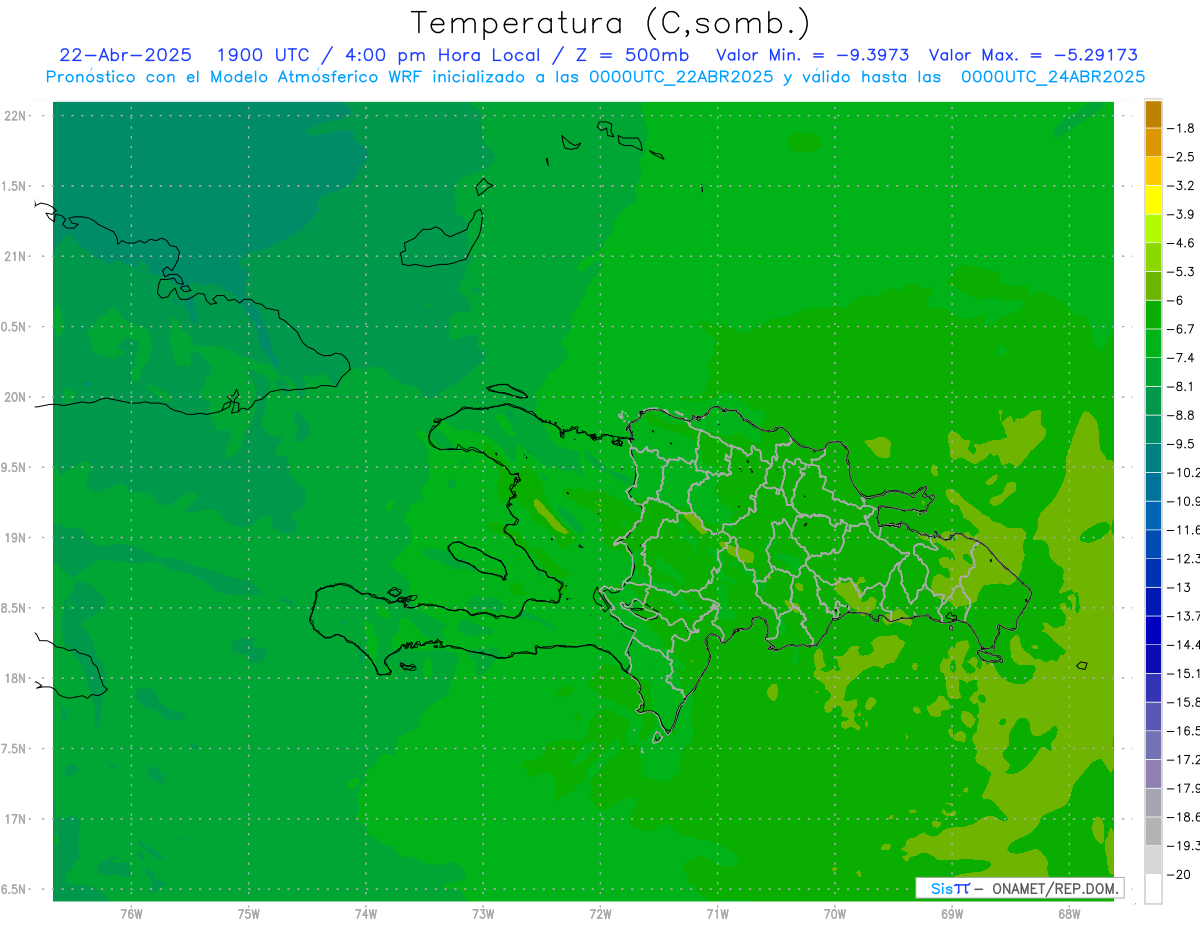Viewport: 1200px width, 927px height.
Task: Click the '-9.5' legend value
Action: click(1182, 444)
